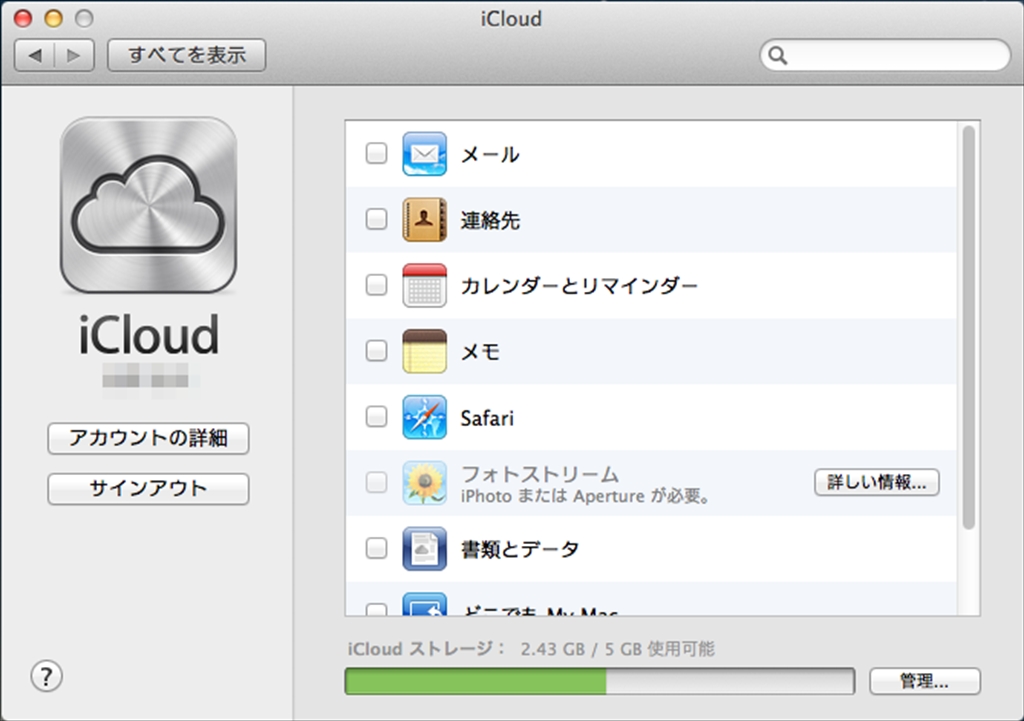1024x721 pixels.
Task: Click the サインアウト button
Action: 148,489
